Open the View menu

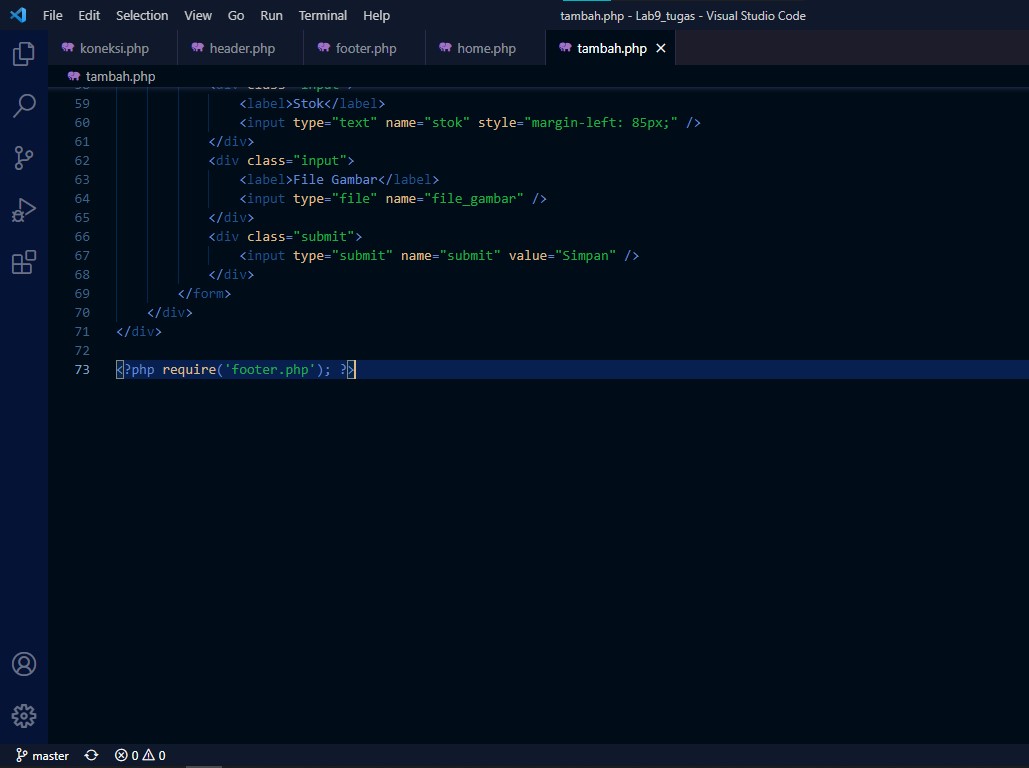(198, 15)
